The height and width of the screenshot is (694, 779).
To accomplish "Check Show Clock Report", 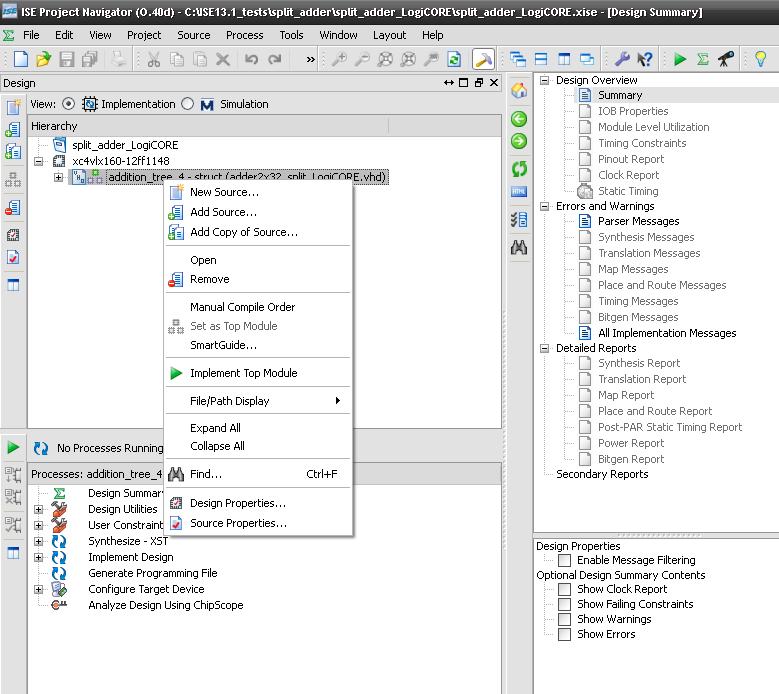I will tap(564, 589).
